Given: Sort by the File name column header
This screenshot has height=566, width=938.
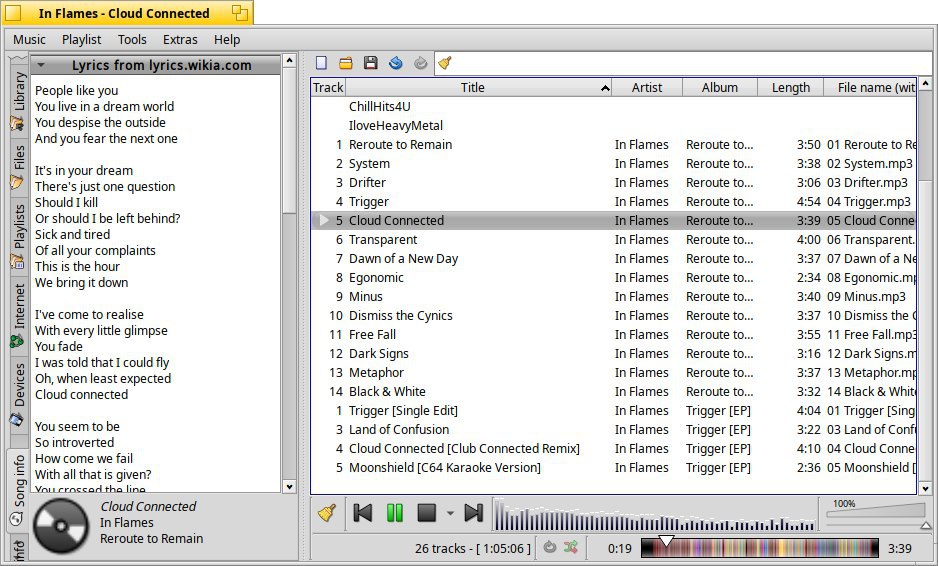Looking at the screenshot, I should pyautogui.click(x=870, y=87).
